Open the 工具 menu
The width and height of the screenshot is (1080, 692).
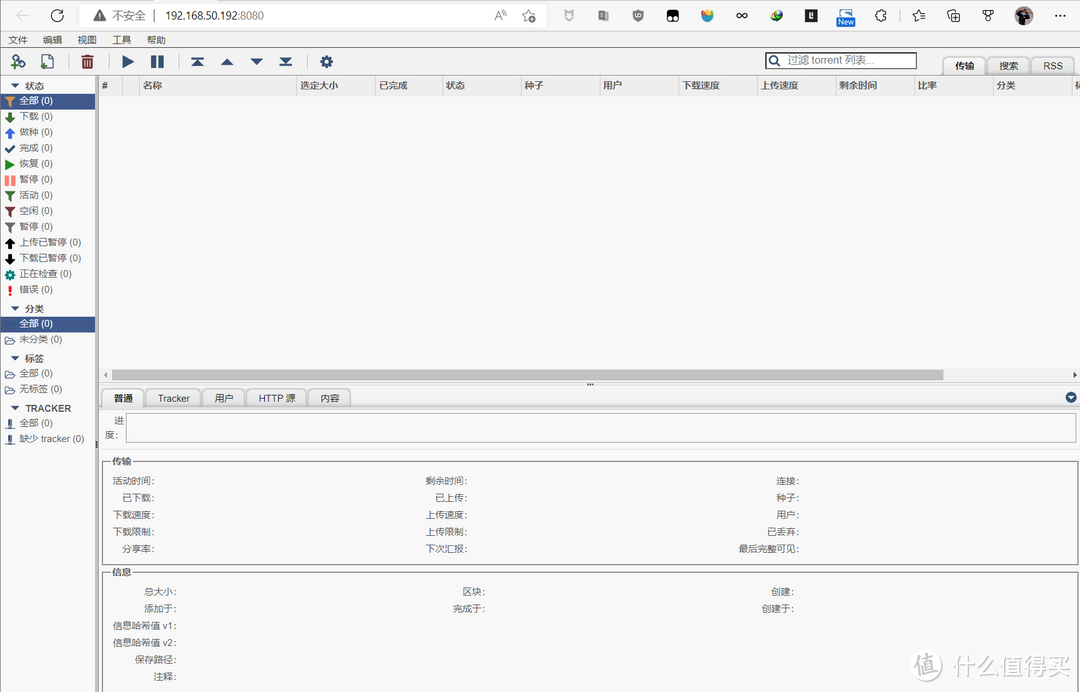pos(121,40)
